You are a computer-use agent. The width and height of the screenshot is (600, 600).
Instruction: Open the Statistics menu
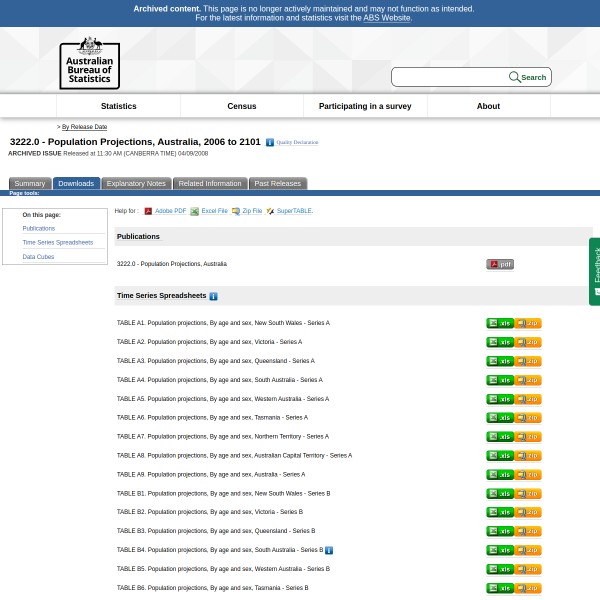[x=118, y=106]
